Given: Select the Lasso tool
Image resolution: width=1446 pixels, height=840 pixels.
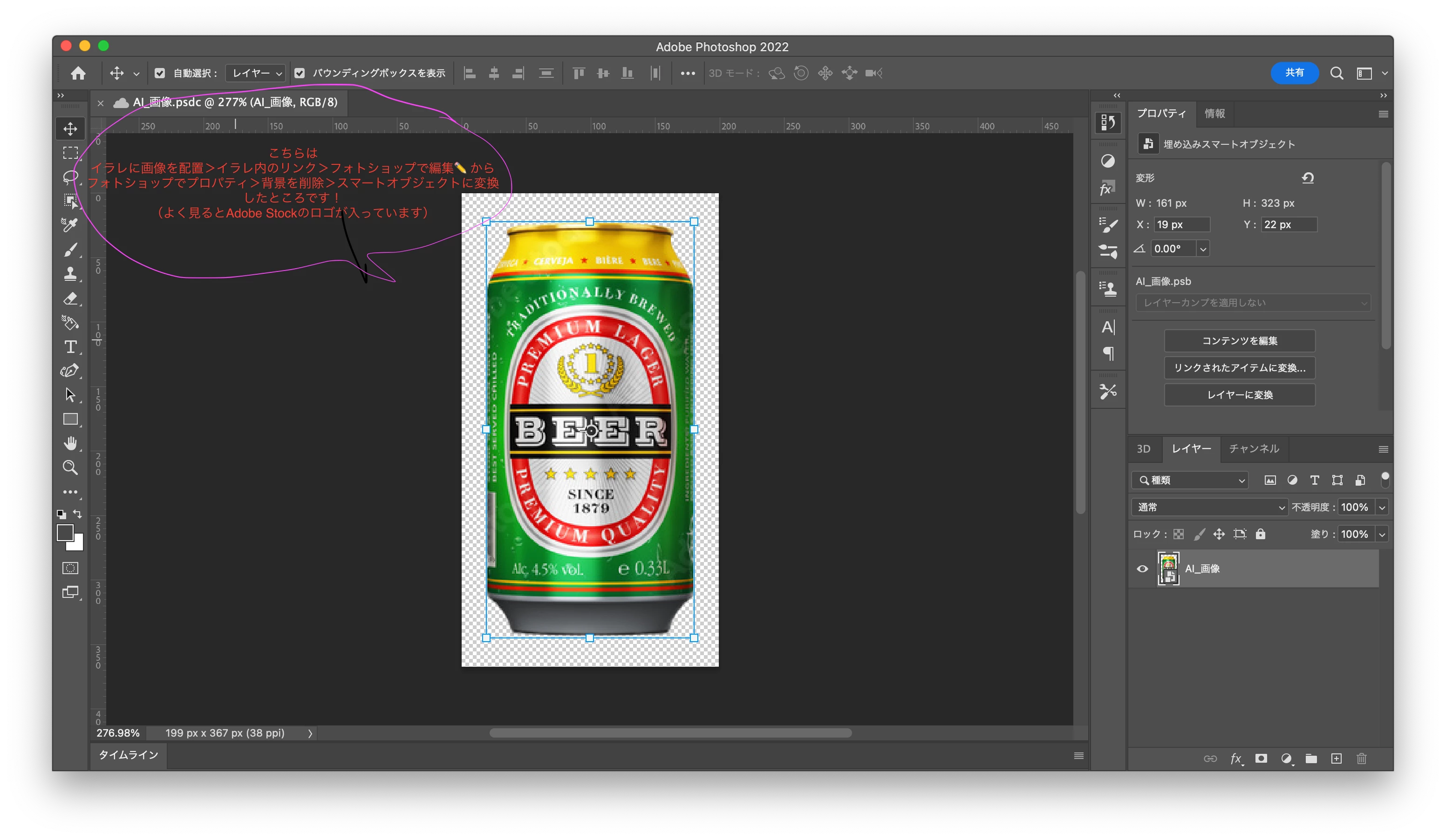Looking at the screenshot, I should (70, 176).
